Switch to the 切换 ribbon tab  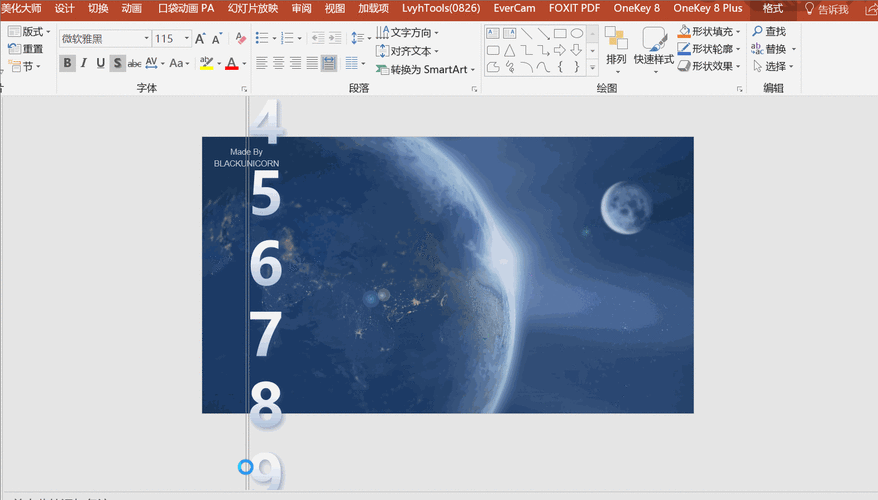pyautogui.click(x=98, y=8)
